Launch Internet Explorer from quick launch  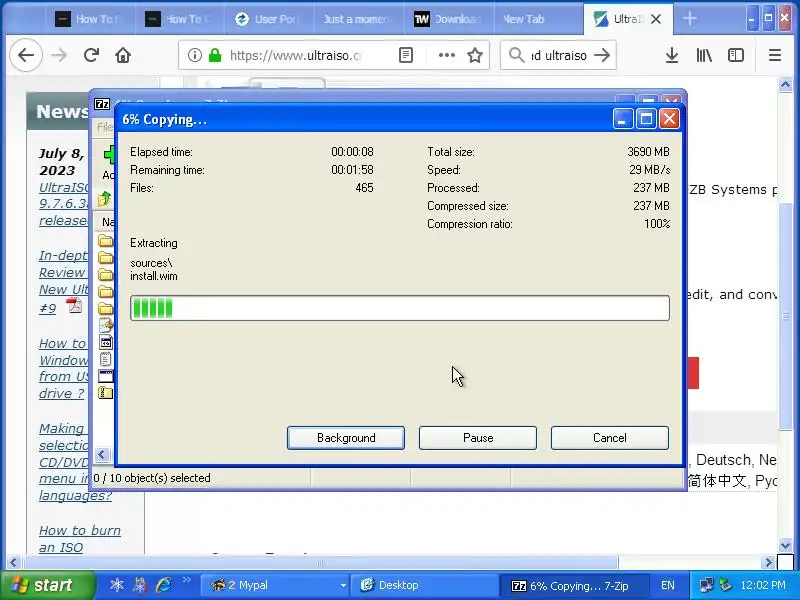point(164,585)
